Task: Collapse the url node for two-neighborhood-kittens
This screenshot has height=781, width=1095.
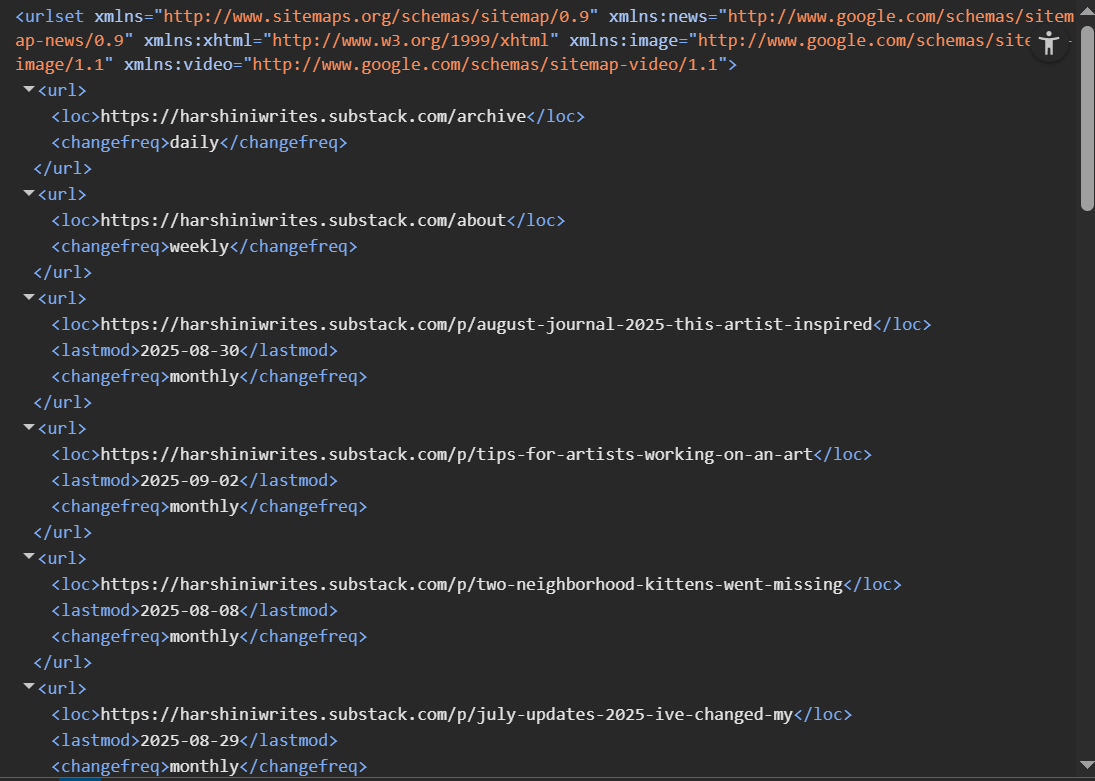Action: 29,557
